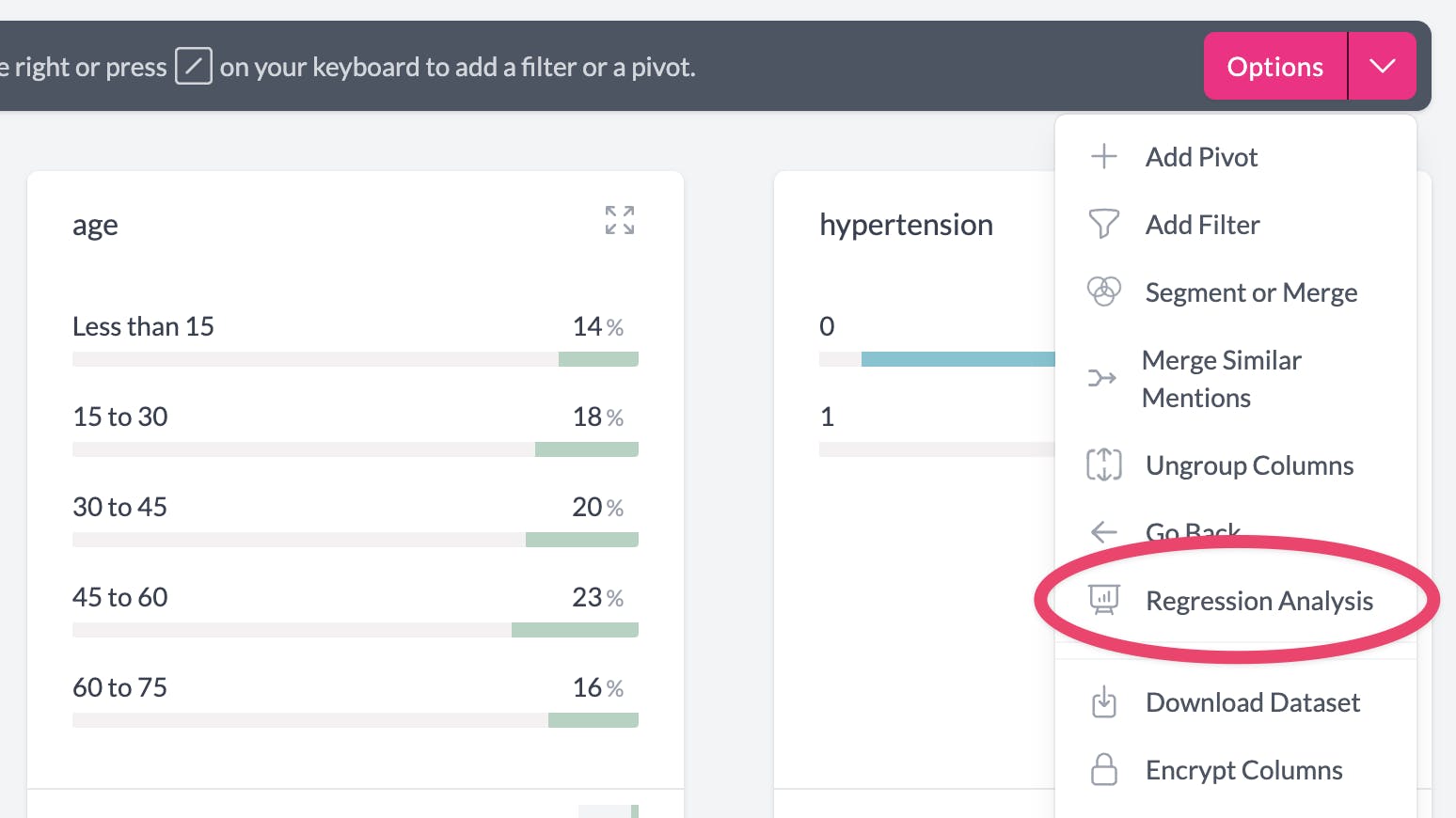Click the slash keyboard shortcut key icon
The width and height of the screenshot is (1456, 818).
coord(194,67)
